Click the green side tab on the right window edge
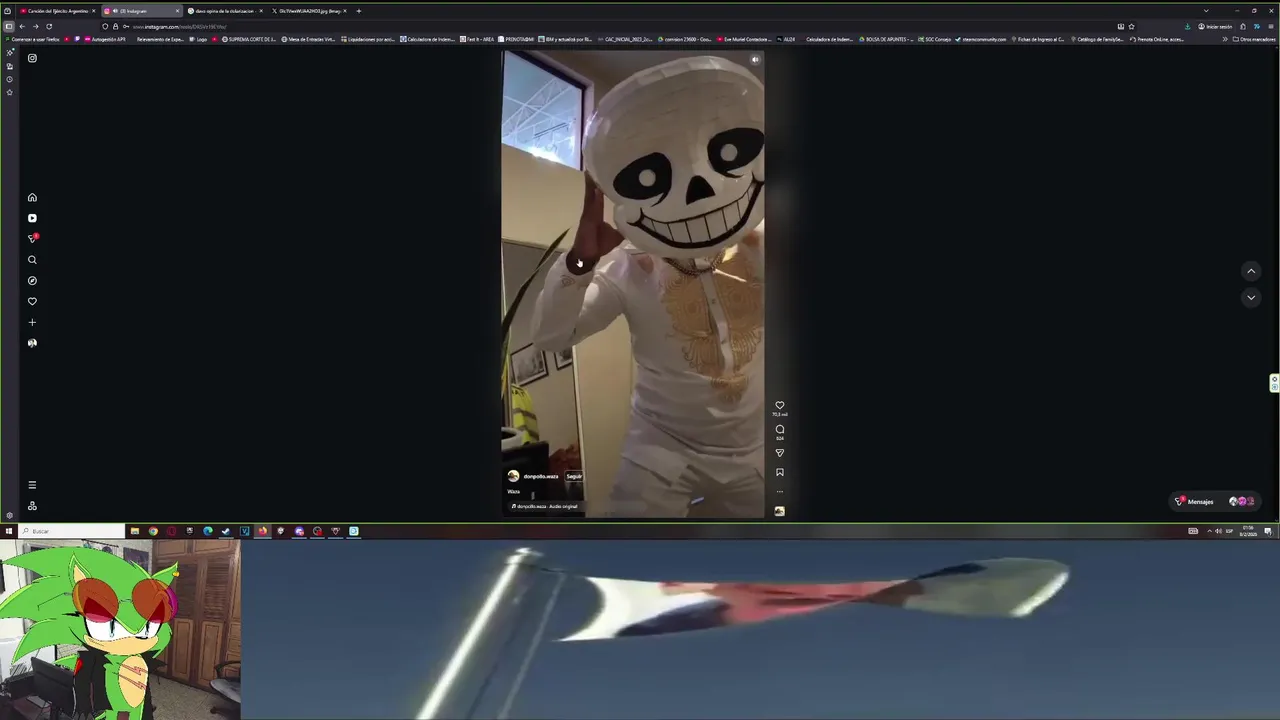The image size is (1280, 720). click(x=1275, y=383)
